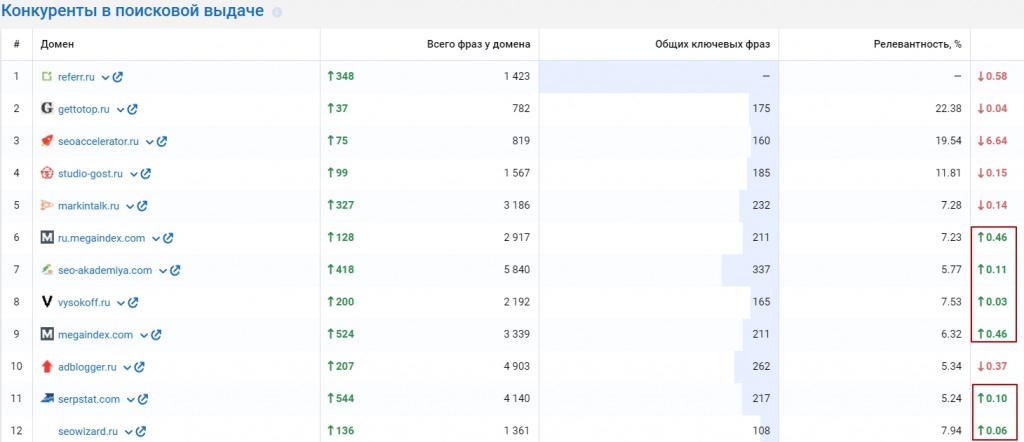1024x442 pixels.
Task: Open the markintalk.ru domain link
Action: 89,206
